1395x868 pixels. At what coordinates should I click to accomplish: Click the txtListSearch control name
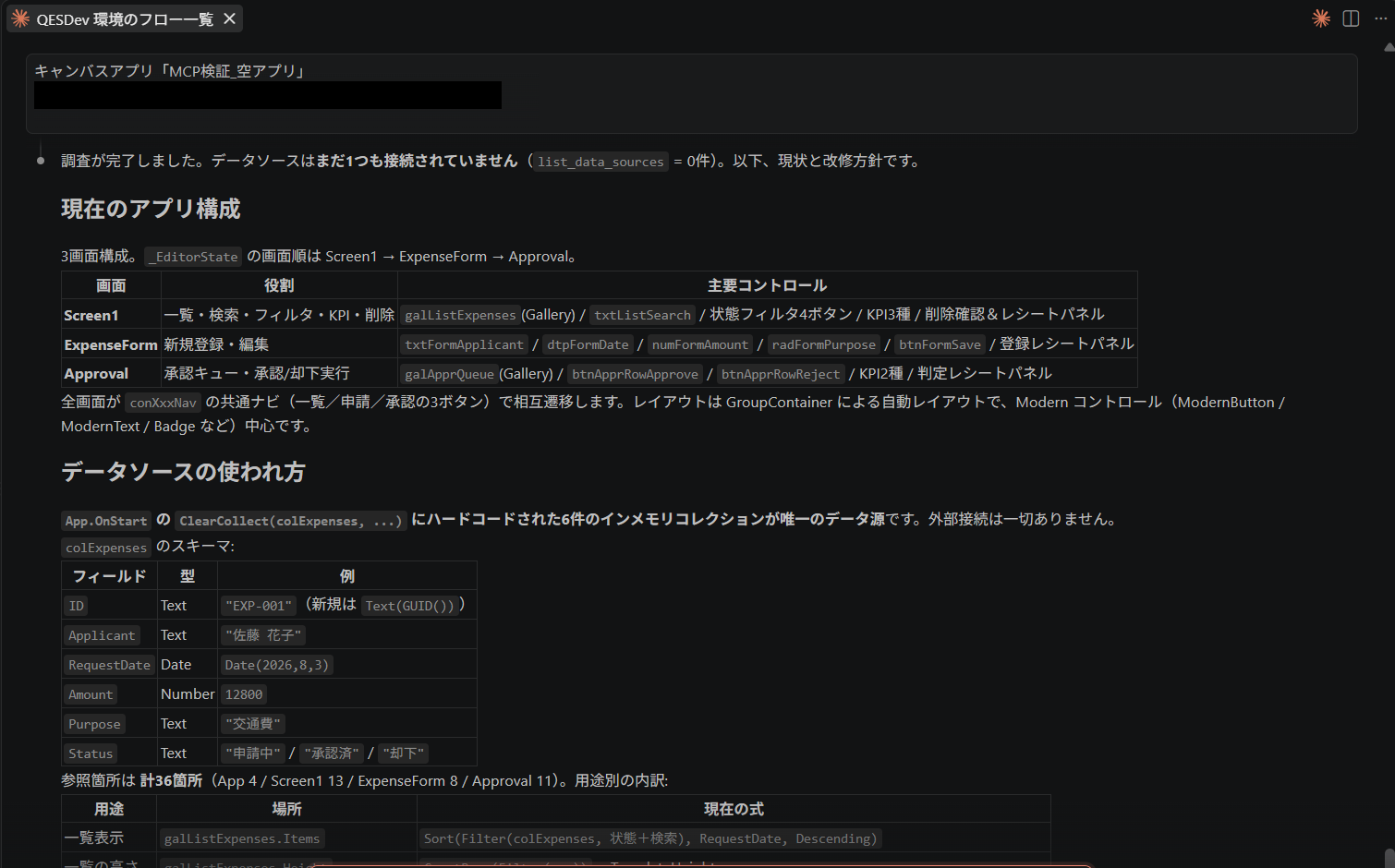tap(642, 316)
